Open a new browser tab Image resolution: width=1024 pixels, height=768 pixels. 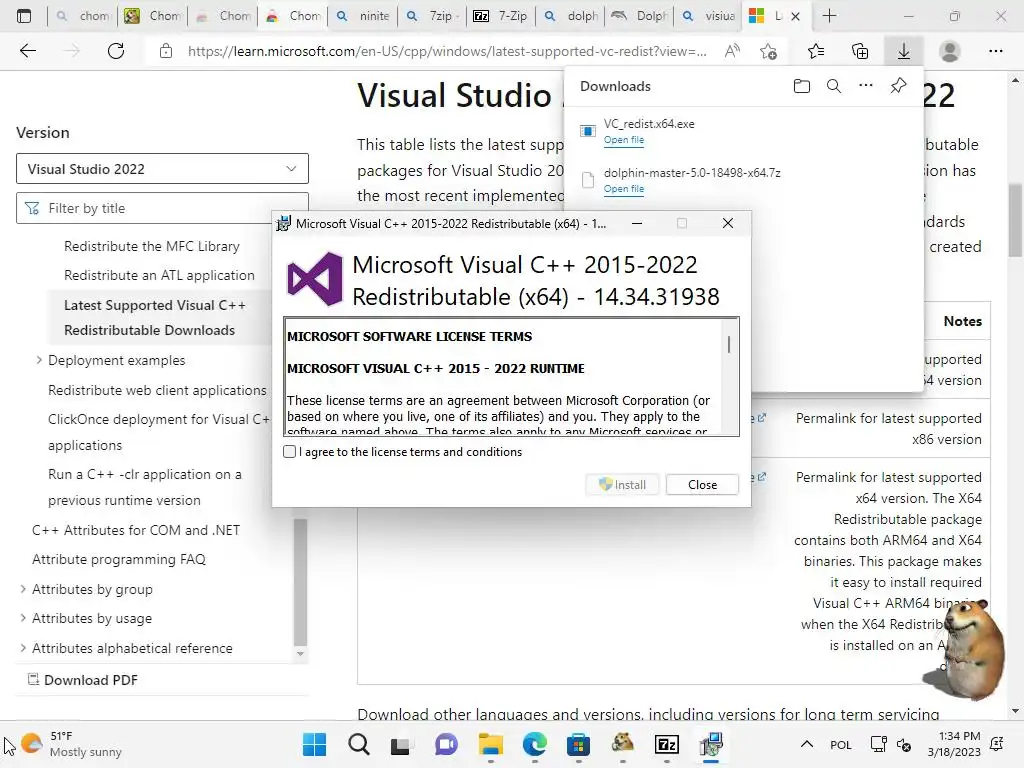[829, 16]
